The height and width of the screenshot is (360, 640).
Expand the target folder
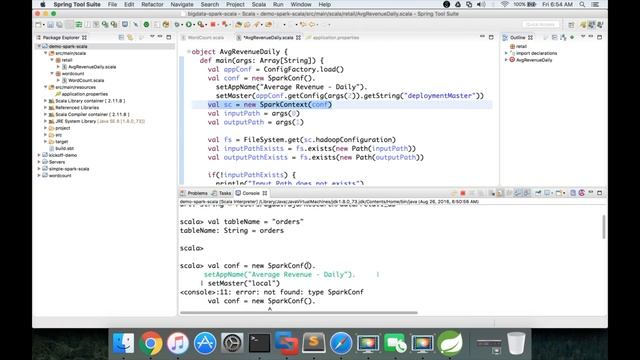[x=46, y=142]
